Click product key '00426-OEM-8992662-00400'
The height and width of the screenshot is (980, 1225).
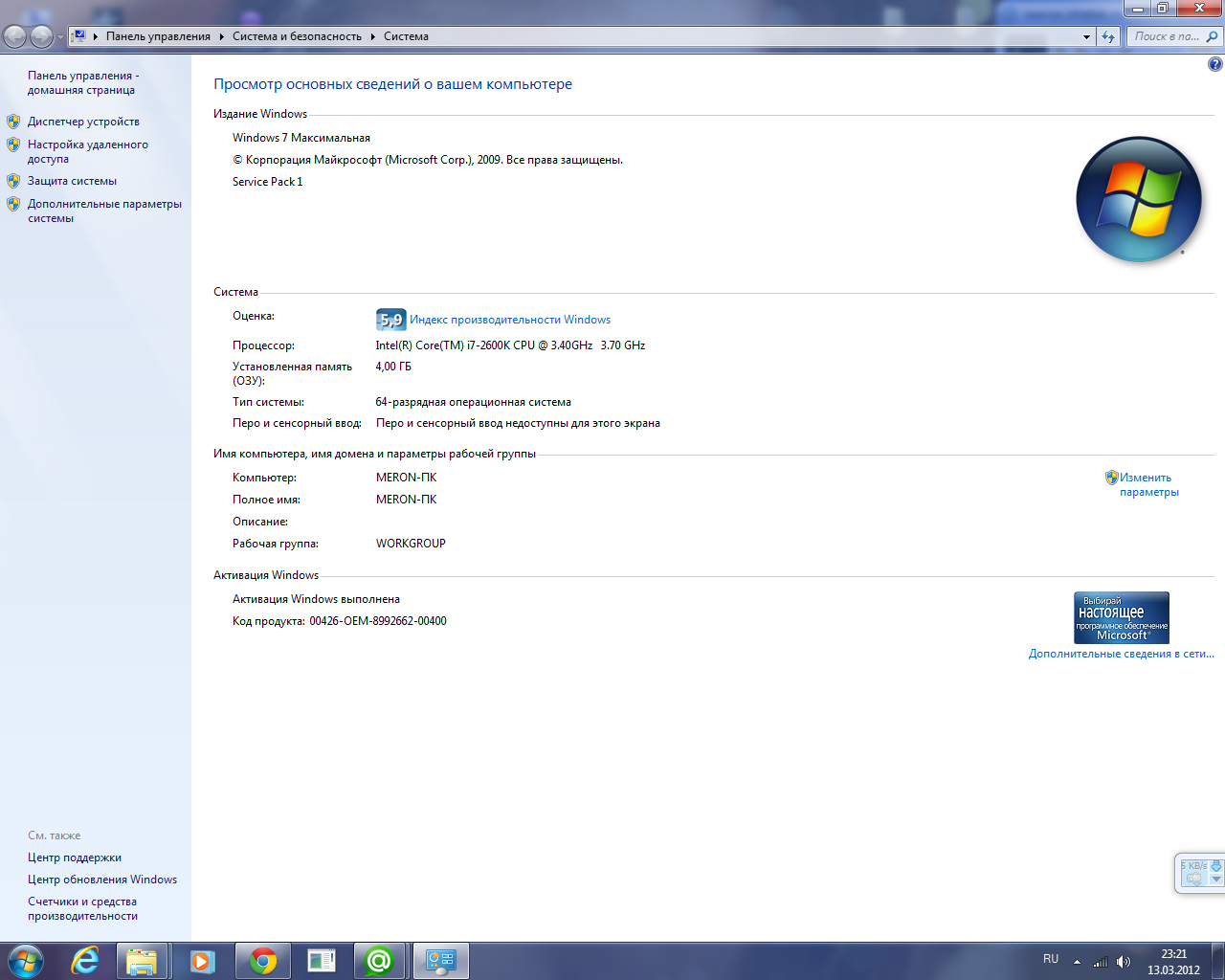[x=378, y=621]
